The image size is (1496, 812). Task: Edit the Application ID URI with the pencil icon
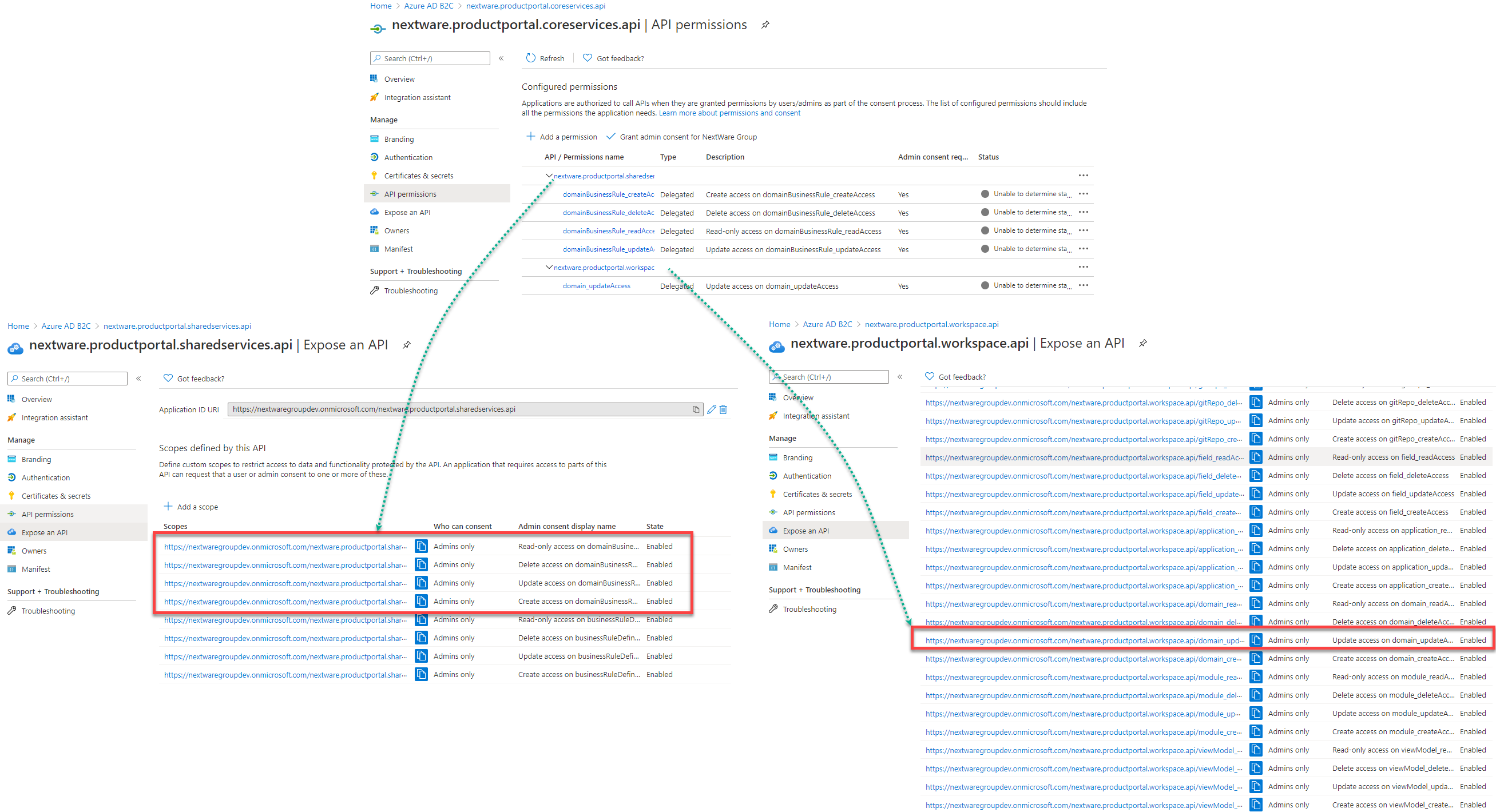click(x=712, y=410)
